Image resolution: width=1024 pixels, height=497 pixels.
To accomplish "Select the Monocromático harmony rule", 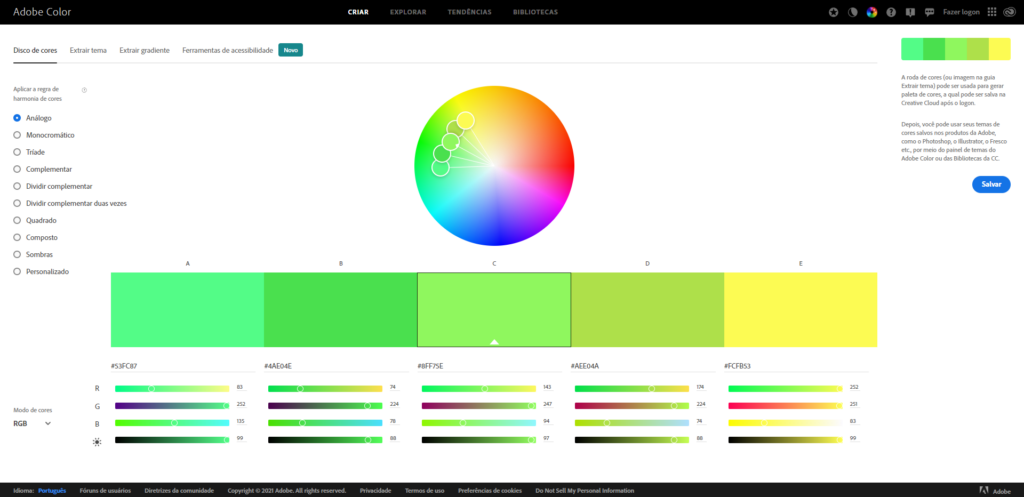I will click(x=44, y=135).
